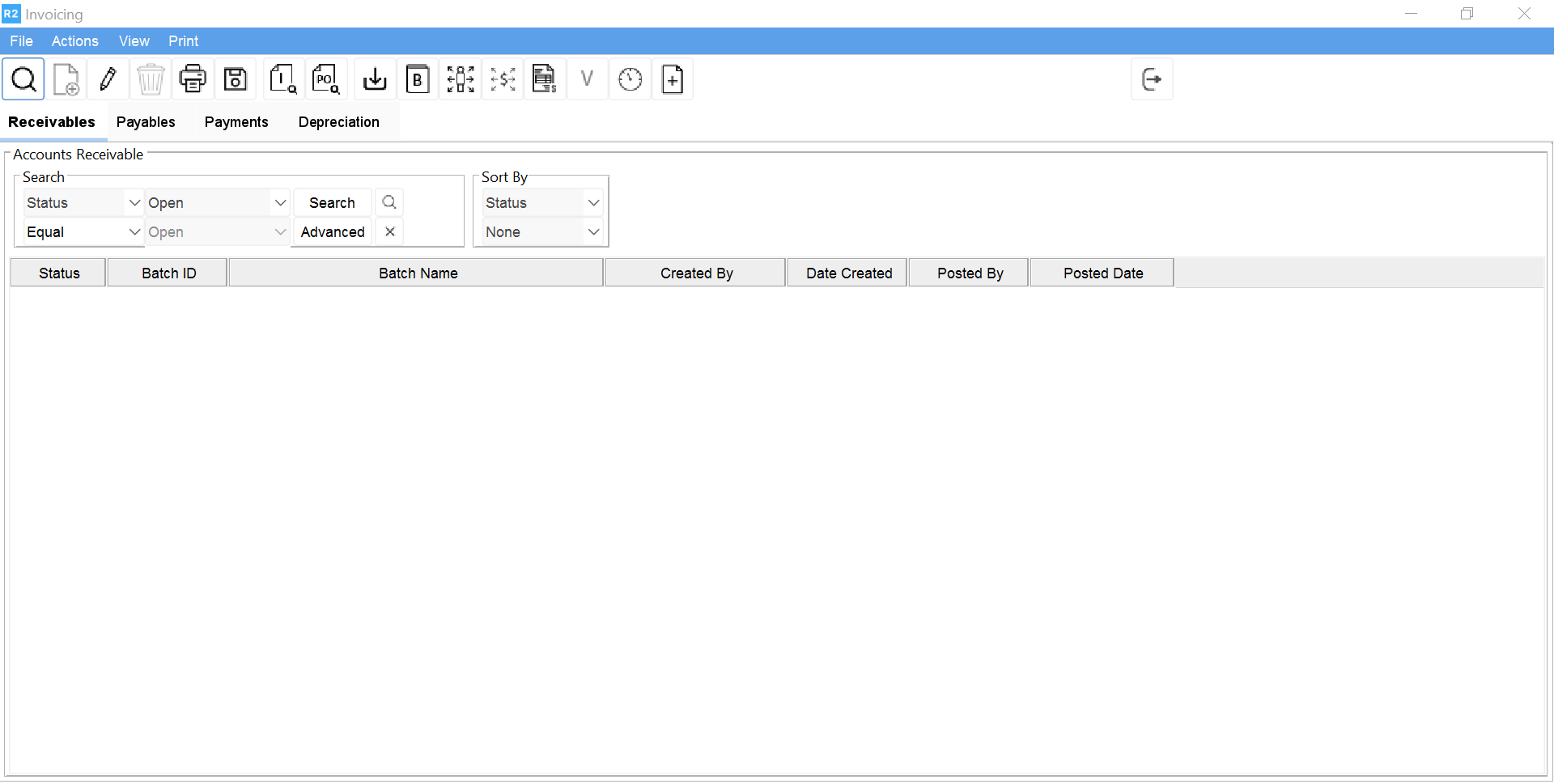Expand the Equal operator dropdown

pos(134,232)
